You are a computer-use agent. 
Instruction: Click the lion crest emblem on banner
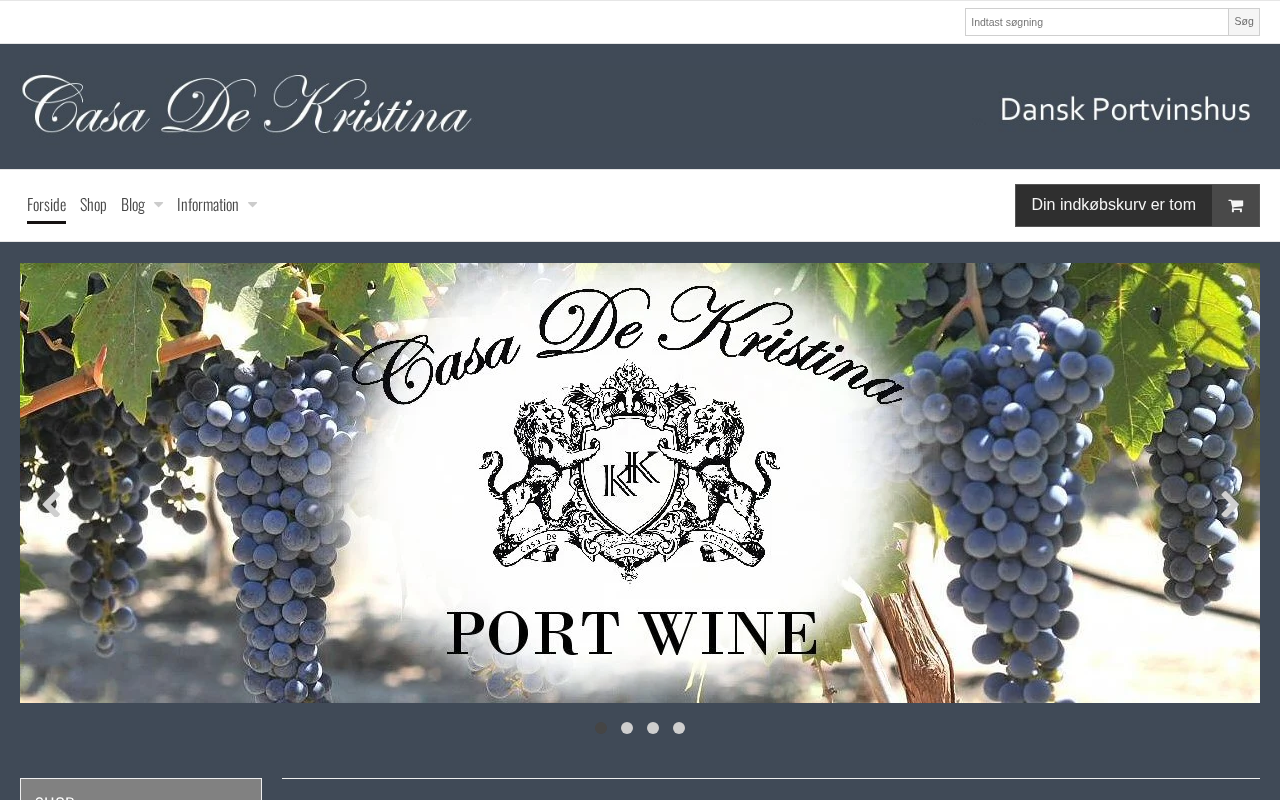629,470
